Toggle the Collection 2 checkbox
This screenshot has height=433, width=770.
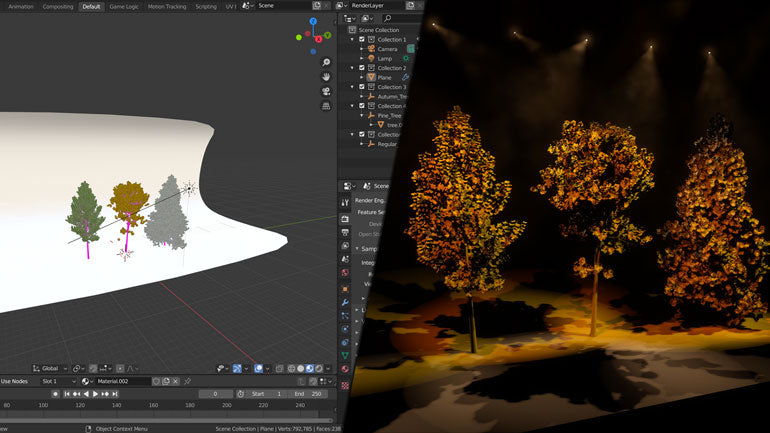coord(361,68)
